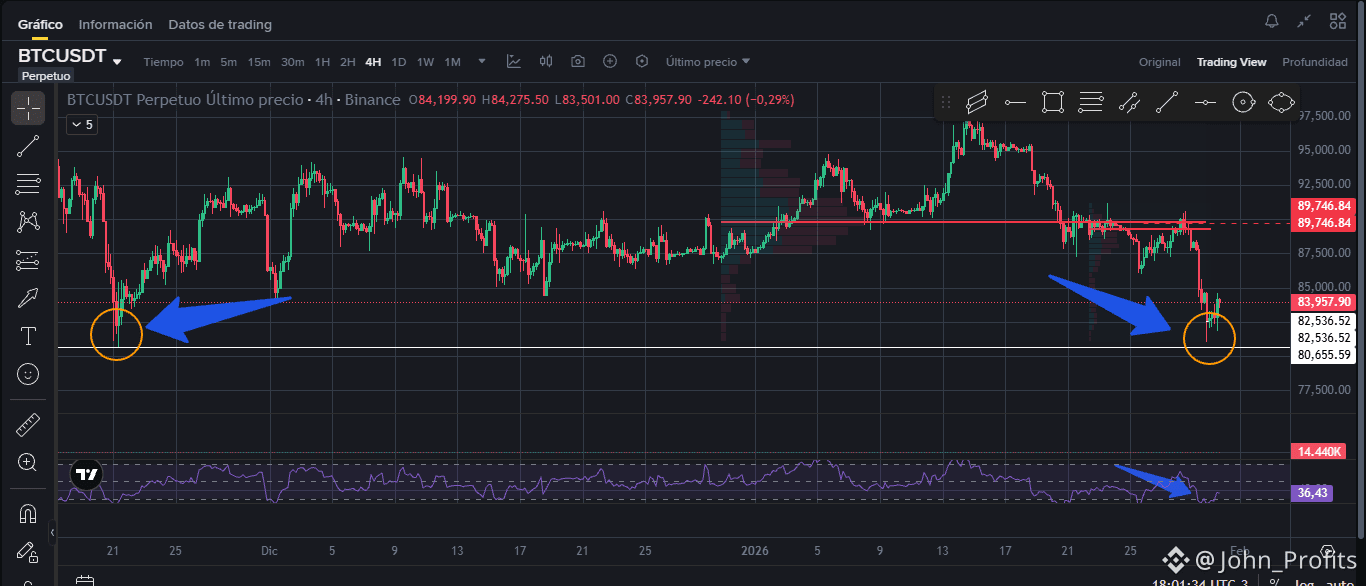1366x586 pixels.
Task: Set timeframe to 1m
Action: tap(202, 62)
